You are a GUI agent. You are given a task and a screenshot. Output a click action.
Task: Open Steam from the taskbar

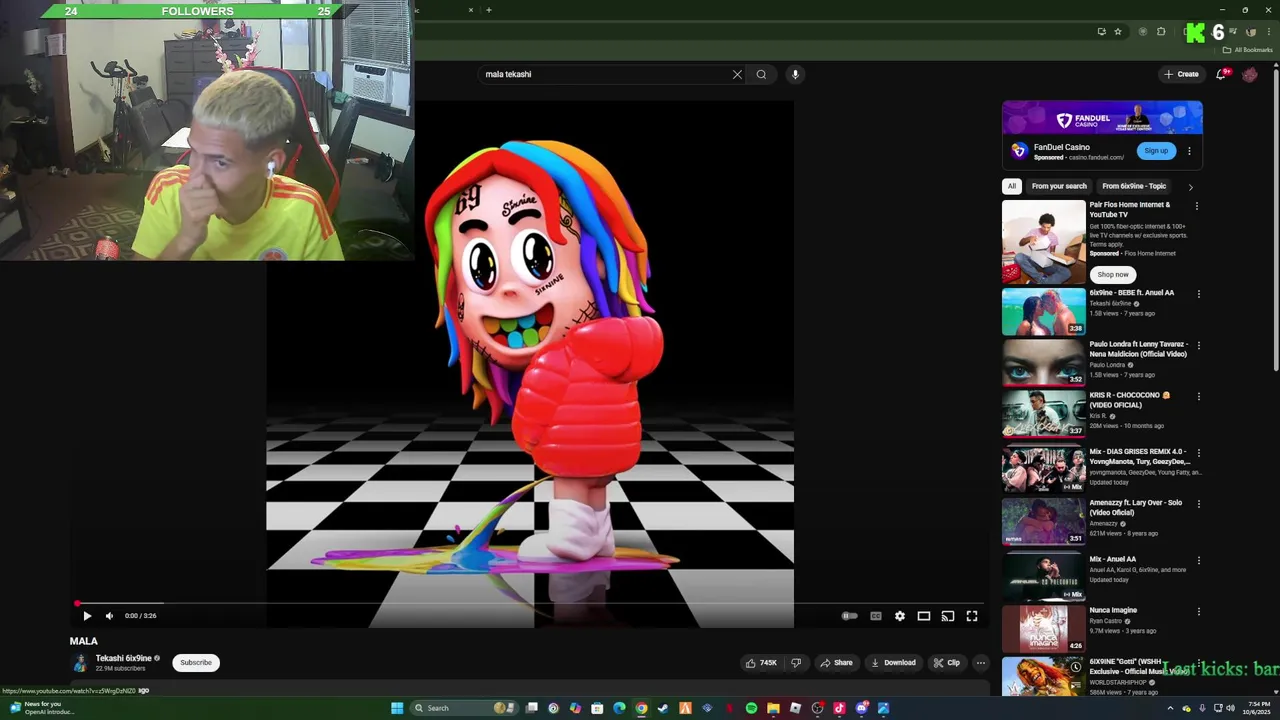pyautogui.click(x=663, y=708)
